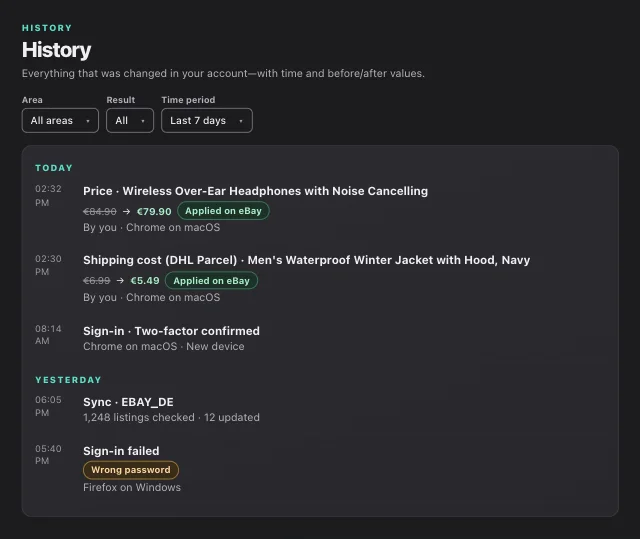Image resolution: width=640 pixels, height=539 pixels.
Task: Open the Area dropdown showing All areas
Action: point(60,120)
